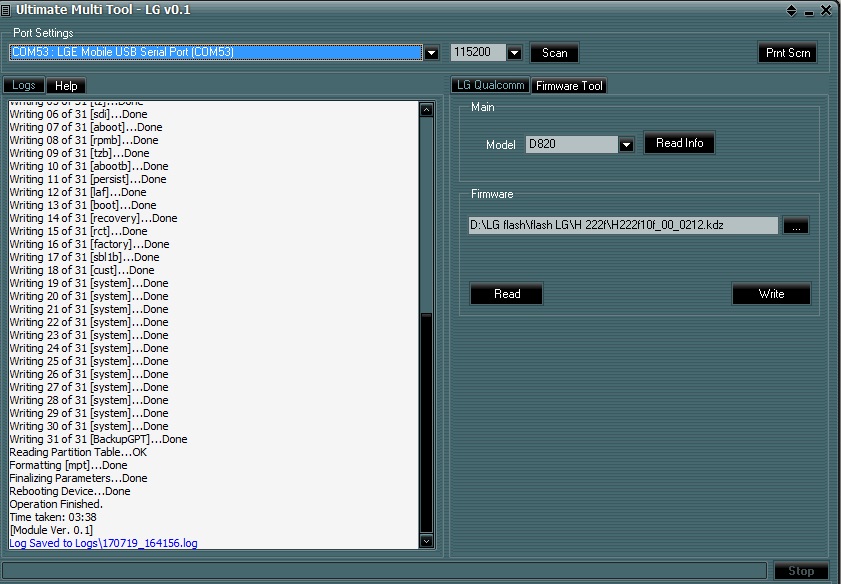Image resolution: width=841 pixels, height=584 pixels.
Task: Click the firmware file path field
Action: coord(623,225)
